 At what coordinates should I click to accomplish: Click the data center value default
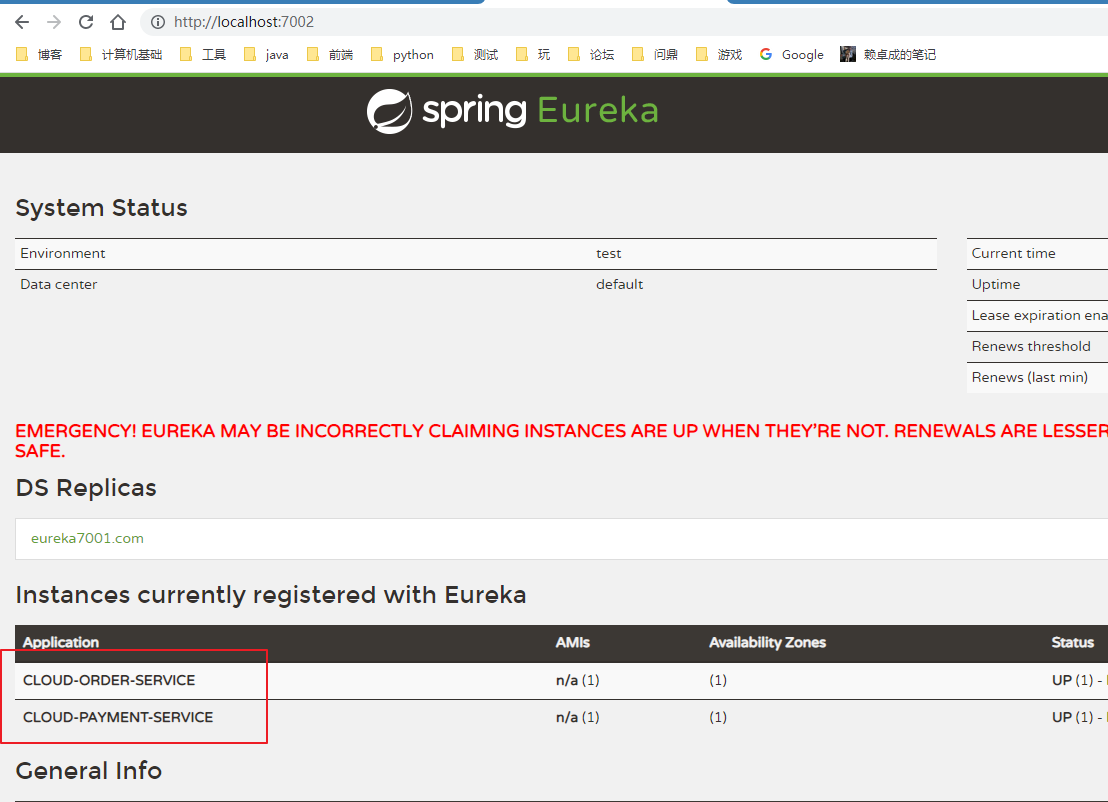tap(620, 285)
